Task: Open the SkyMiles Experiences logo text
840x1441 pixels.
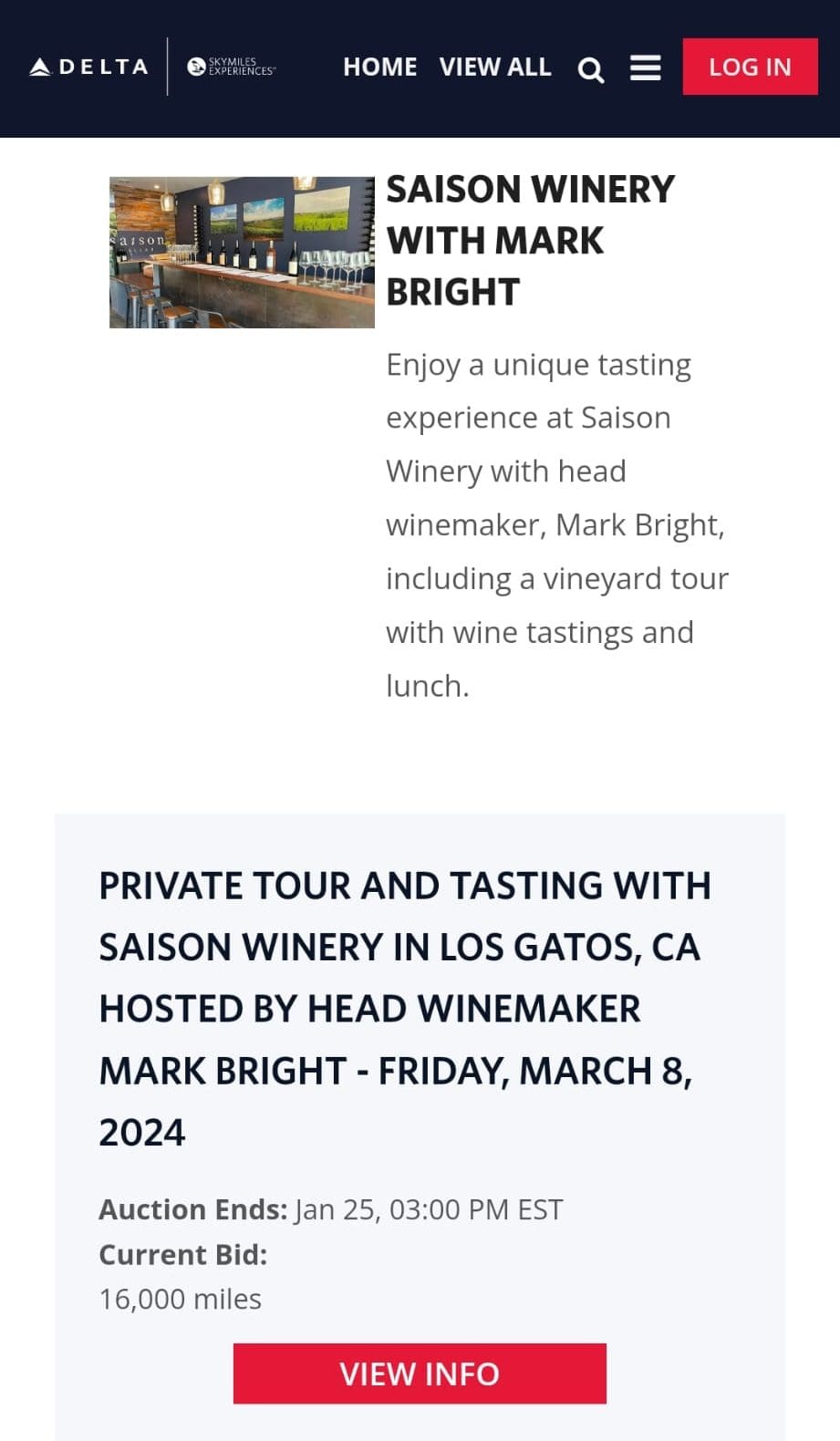Action: click(x=241, y=67)
